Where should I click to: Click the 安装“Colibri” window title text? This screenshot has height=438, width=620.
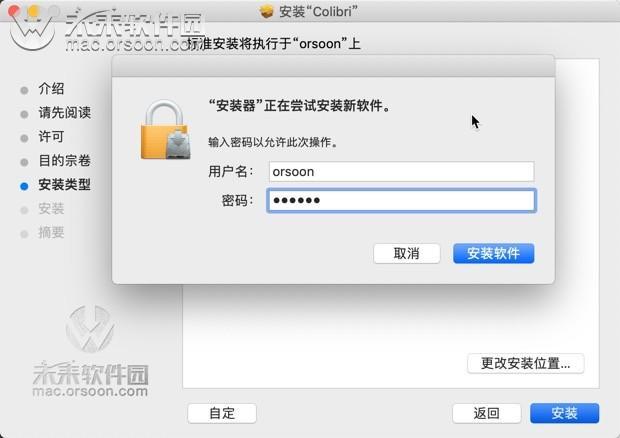[318, 11]
